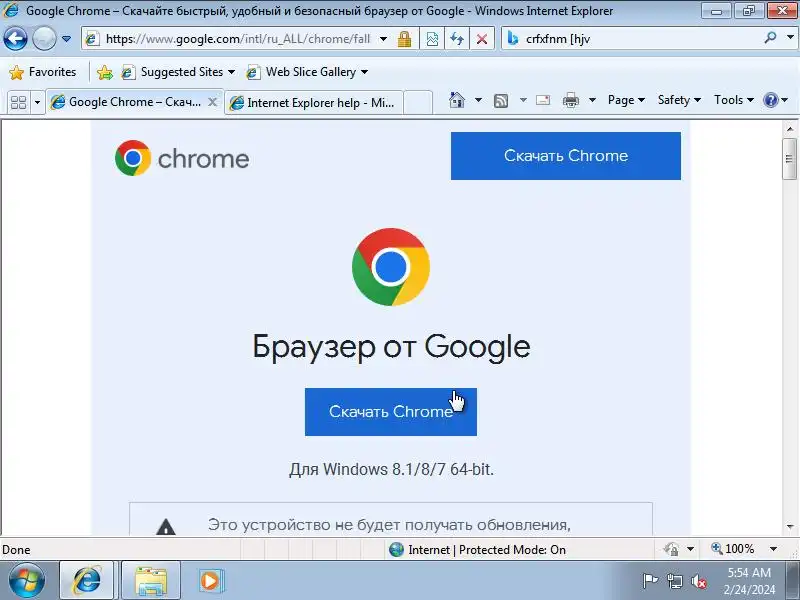
Task: Click Internet Explorer taskbar icon
Action: (x=87, y=581)
